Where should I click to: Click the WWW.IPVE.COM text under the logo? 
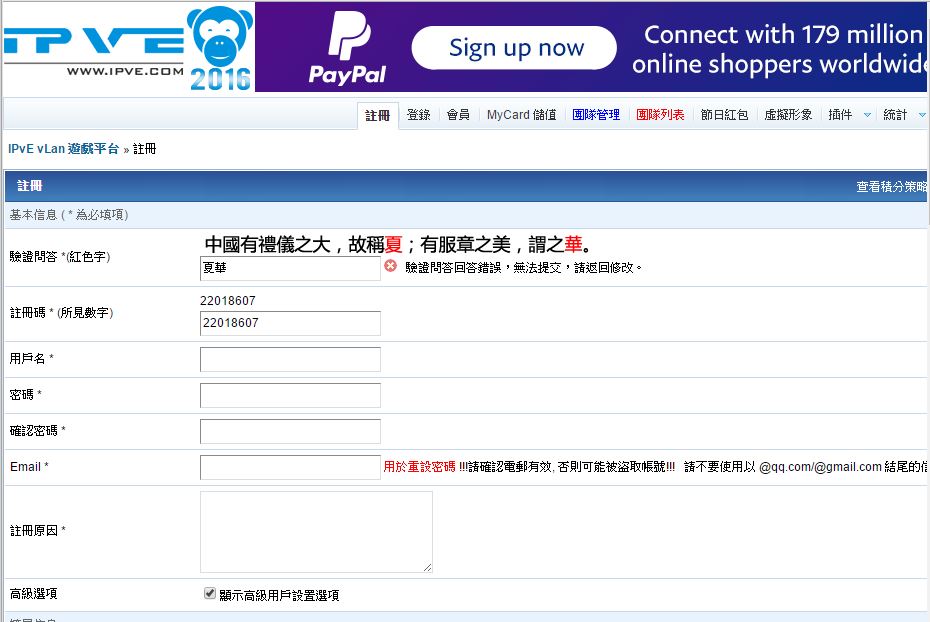tap(125, 71)
